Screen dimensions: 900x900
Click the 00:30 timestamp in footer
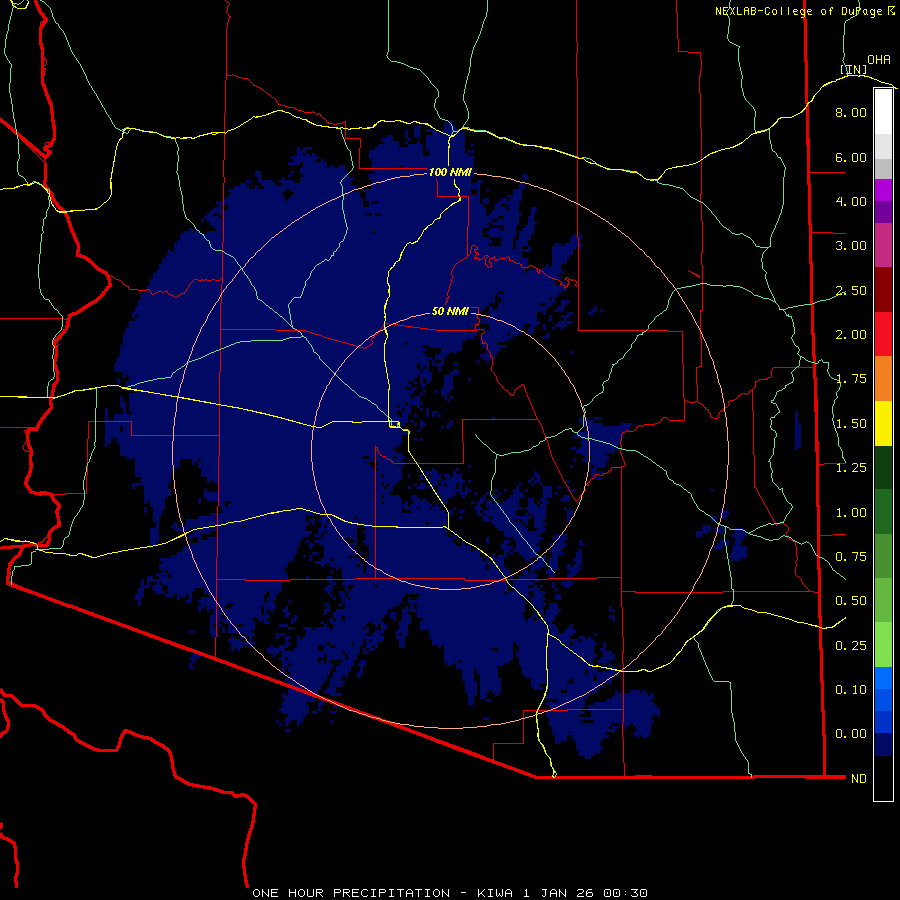click(626, 893)
